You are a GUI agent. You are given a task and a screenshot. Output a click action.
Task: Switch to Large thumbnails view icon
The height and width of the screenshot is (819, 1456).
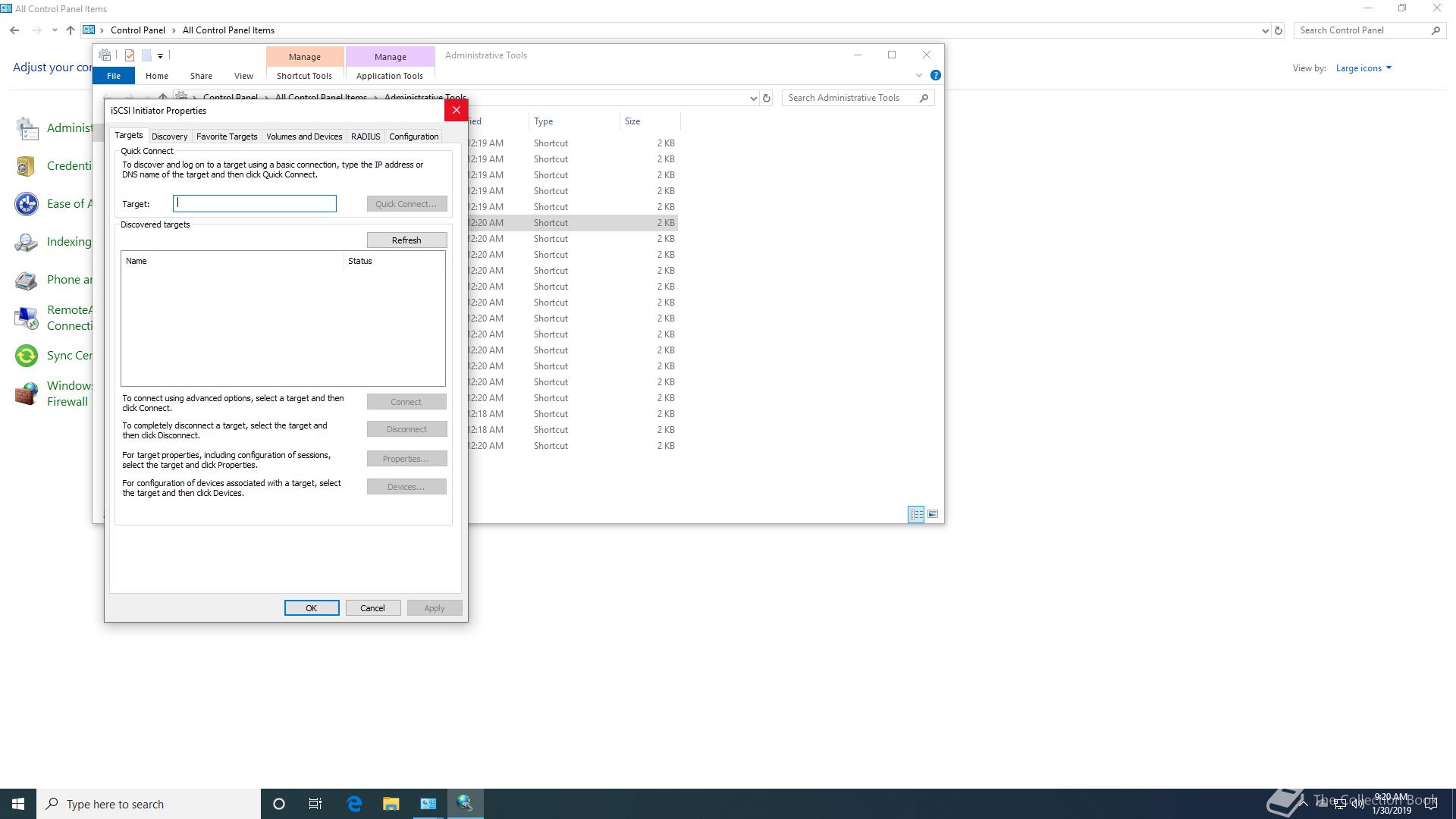click(933, 514)
